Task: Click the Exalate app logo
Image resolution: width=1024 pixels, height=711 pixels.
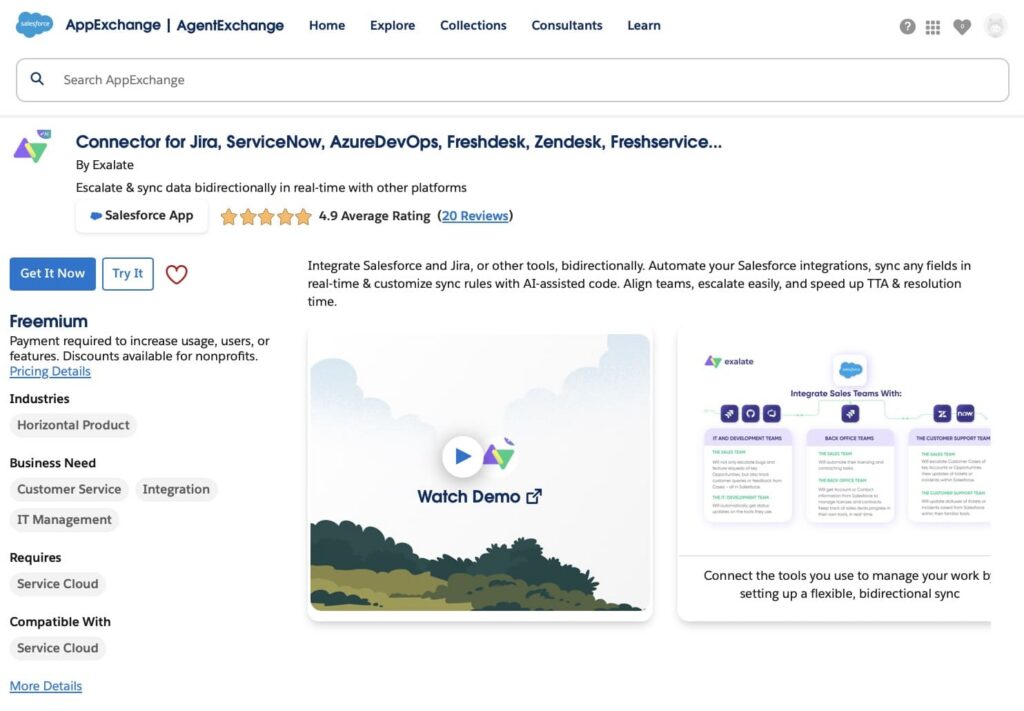Action: point(31,148)
